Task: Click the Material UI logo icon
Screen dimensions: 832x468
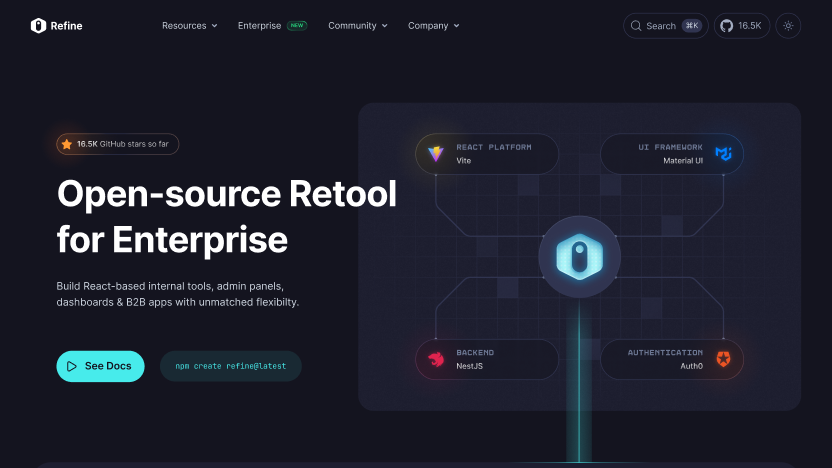Action: pos(723,153)
